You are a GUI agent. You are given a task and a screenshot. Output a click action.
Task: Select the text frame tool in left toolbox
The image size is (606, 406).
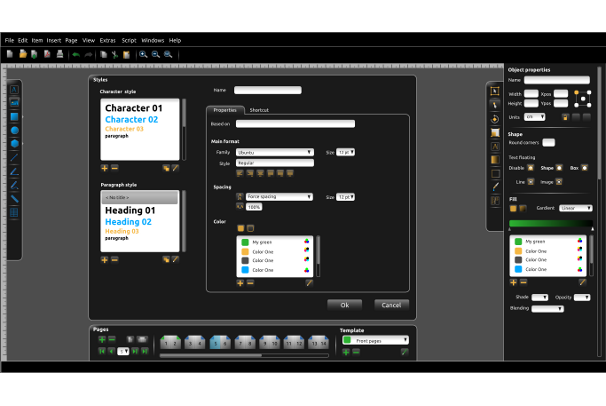pos(15,89)
